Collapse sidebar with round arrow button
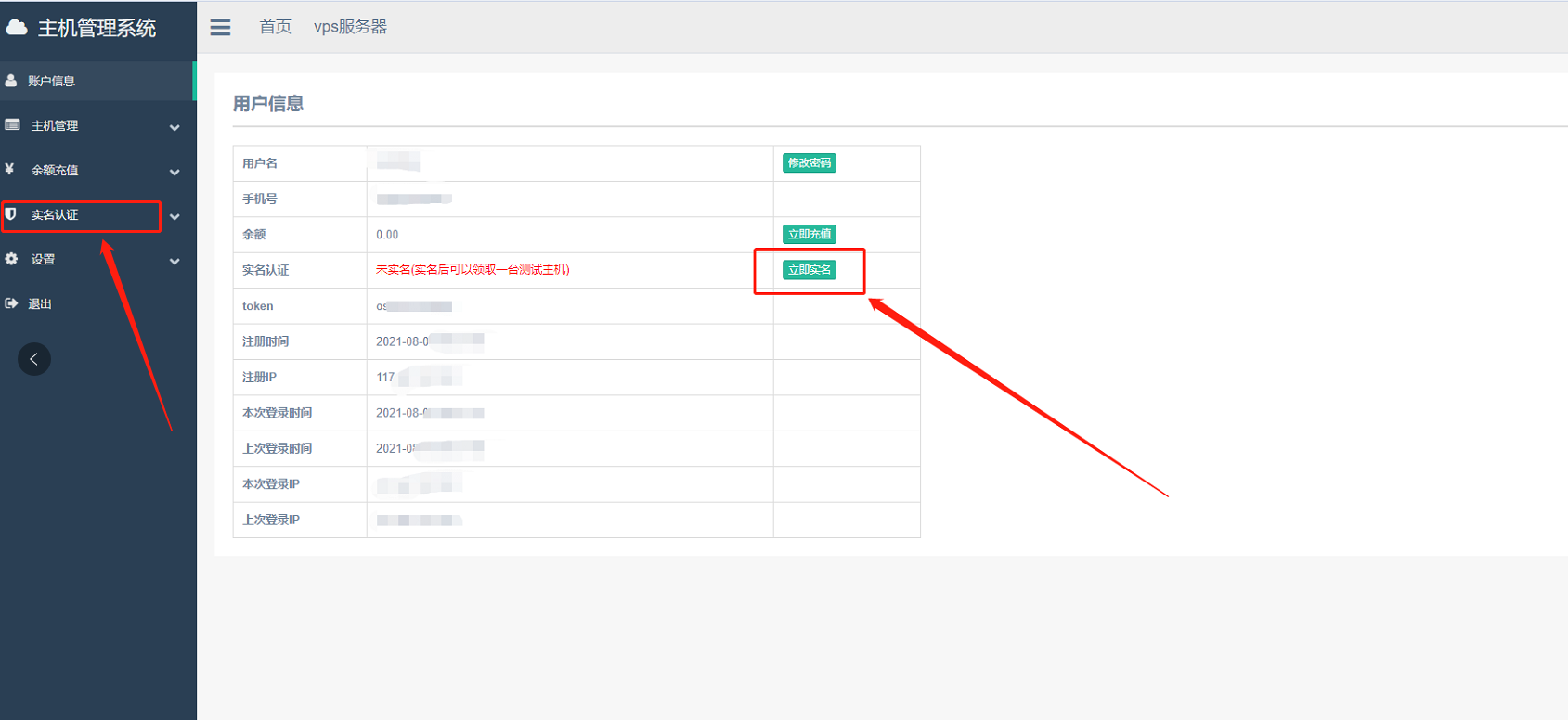The image size is (1568, 720). pos(34,359)
